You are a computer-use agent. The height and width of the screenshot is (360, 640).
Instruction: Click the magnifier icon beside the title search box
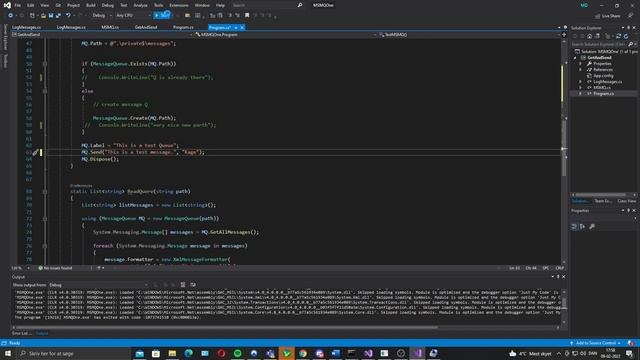tap(300, 5)
